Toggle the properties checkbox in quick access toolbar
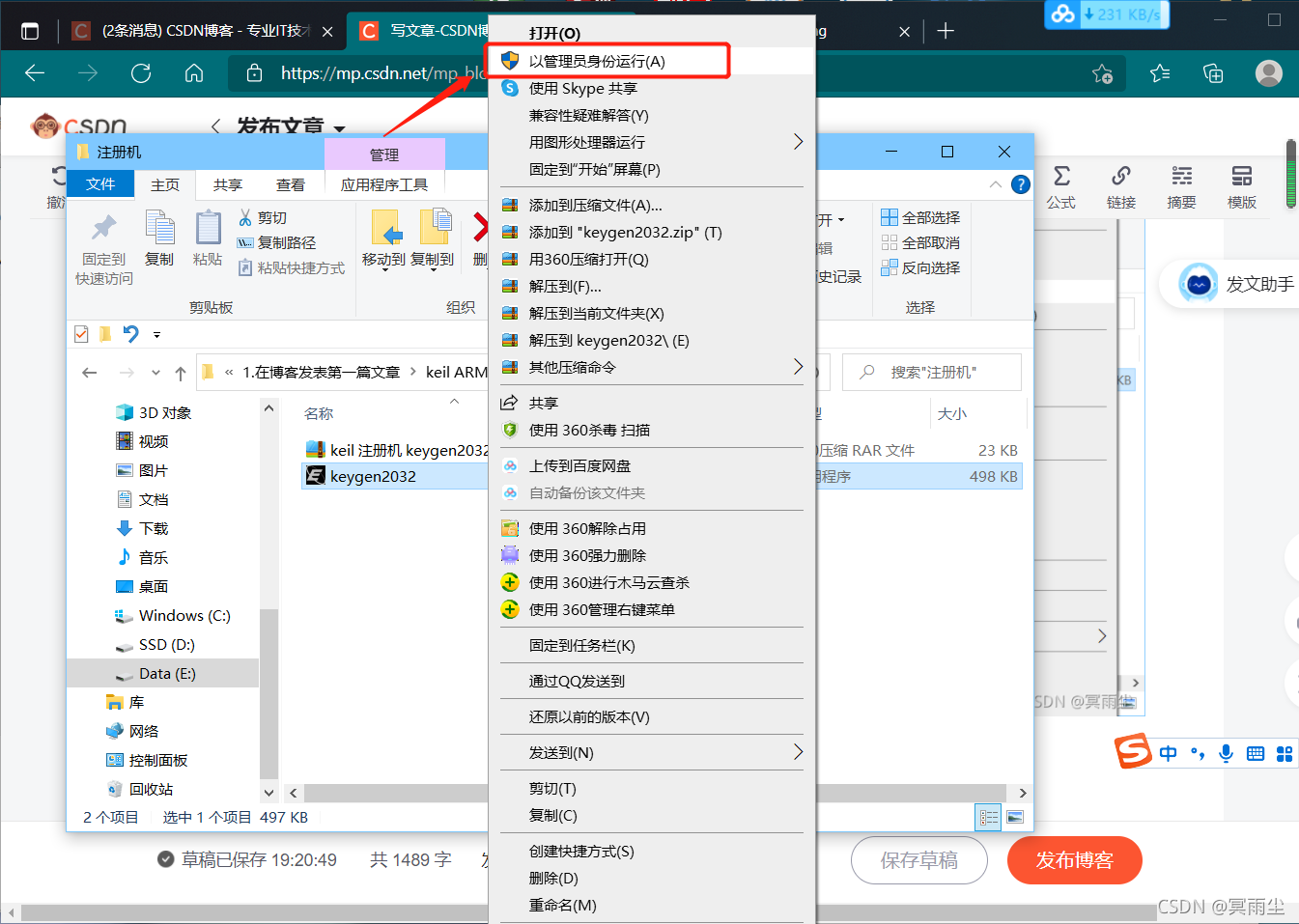1299x924 pixels. coord(81,334)
